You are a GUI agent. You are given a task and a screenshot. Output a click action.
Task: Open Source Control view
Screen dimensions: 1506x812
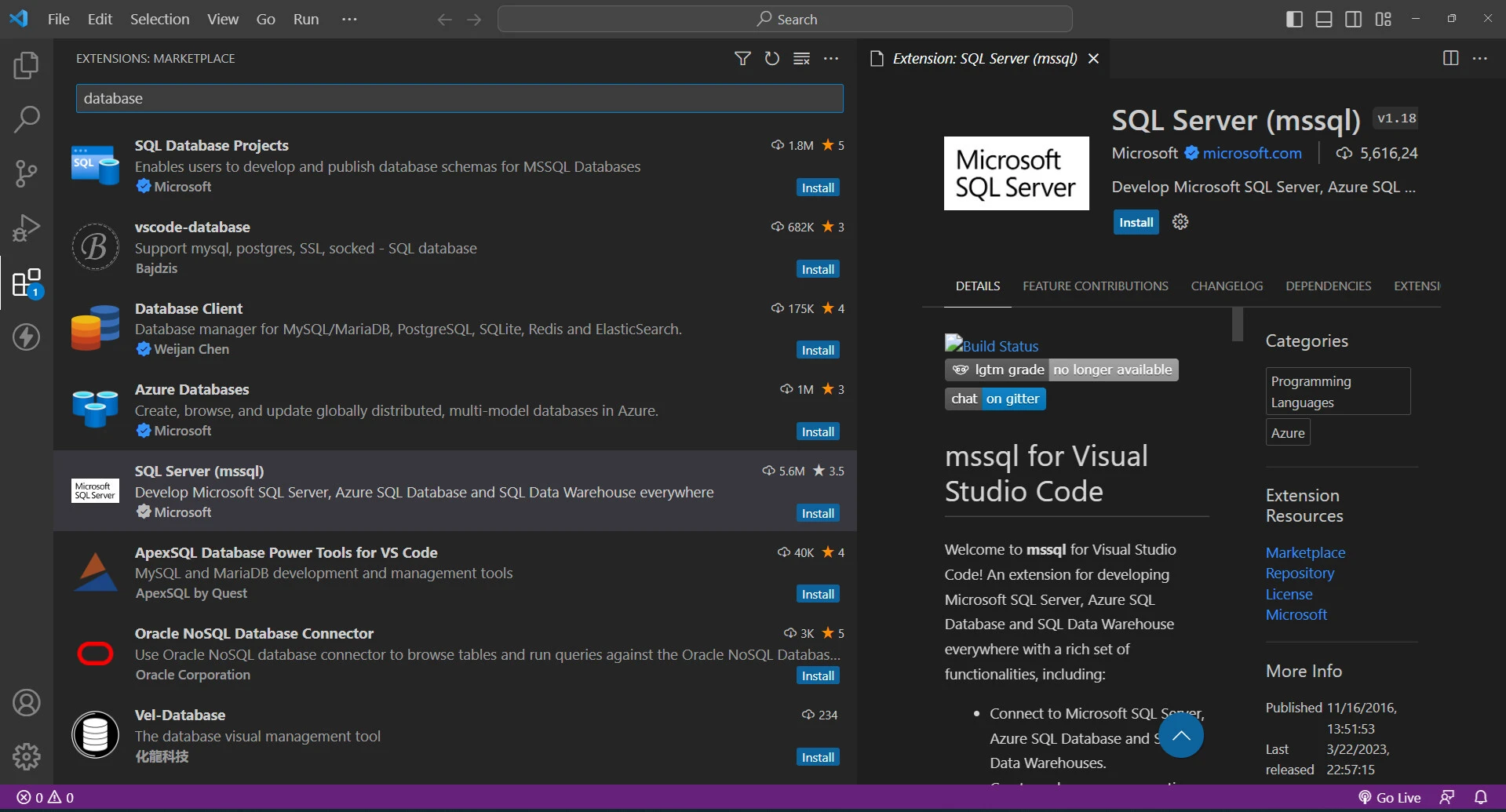(x=26, y=173)
